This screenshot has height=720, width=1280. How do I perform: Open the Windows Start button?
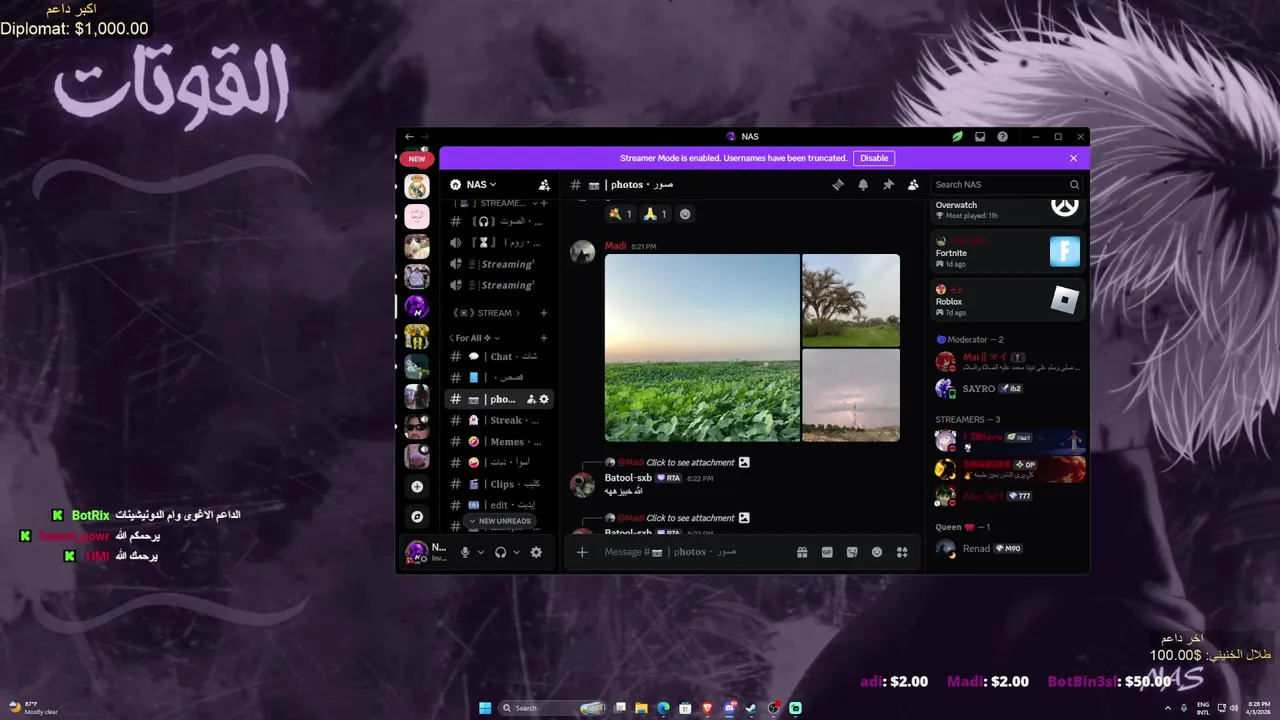(x=485, y=708)
